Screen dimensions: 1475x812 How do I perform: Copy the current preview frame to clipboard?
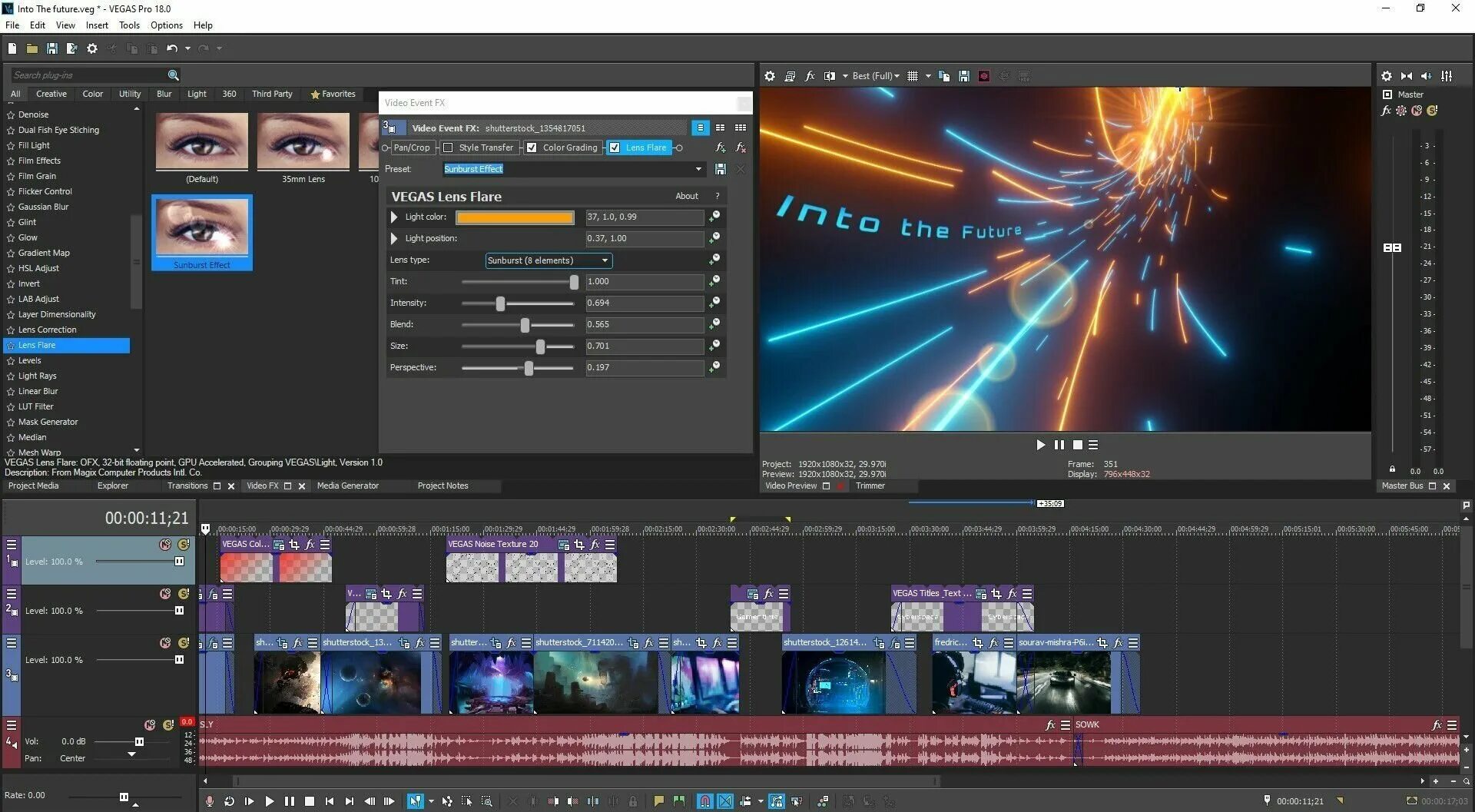[944, 75]
